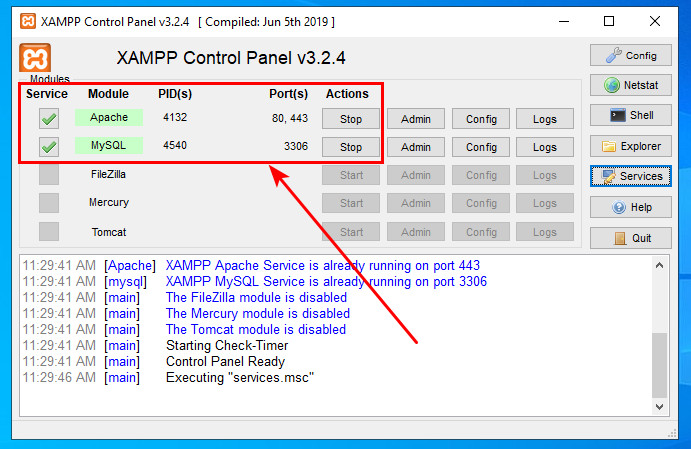Open the Tomcat Config menu

[x=481, y=232]
